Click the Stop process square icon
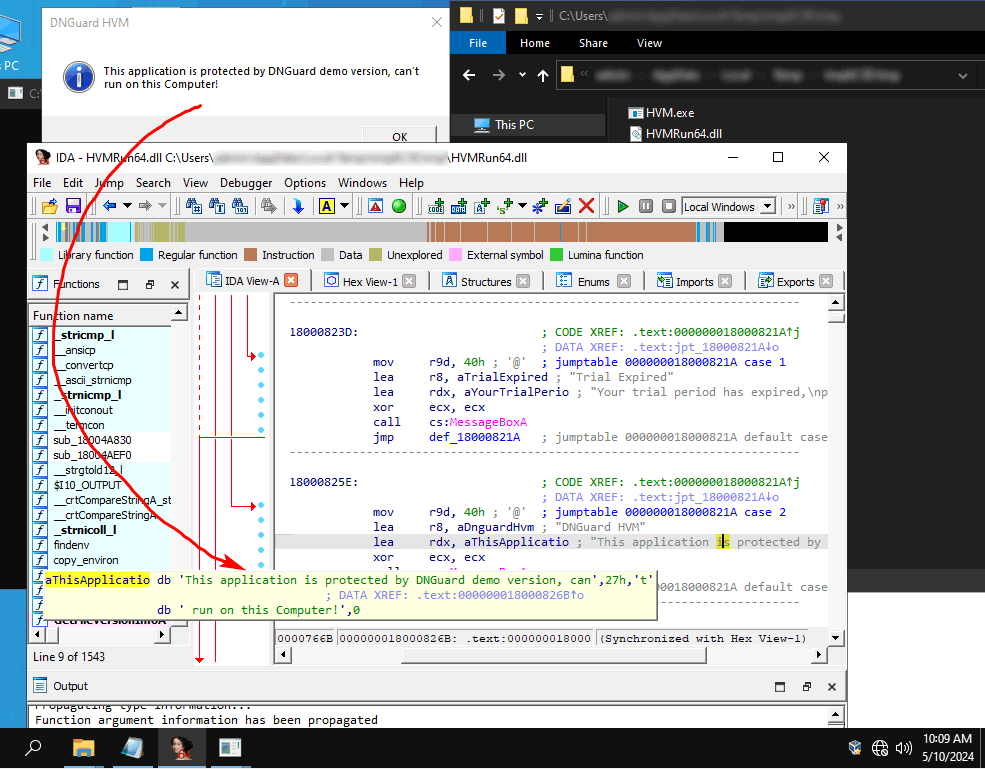Viewport: 985px width, 769px height. (x=667, y=206)
